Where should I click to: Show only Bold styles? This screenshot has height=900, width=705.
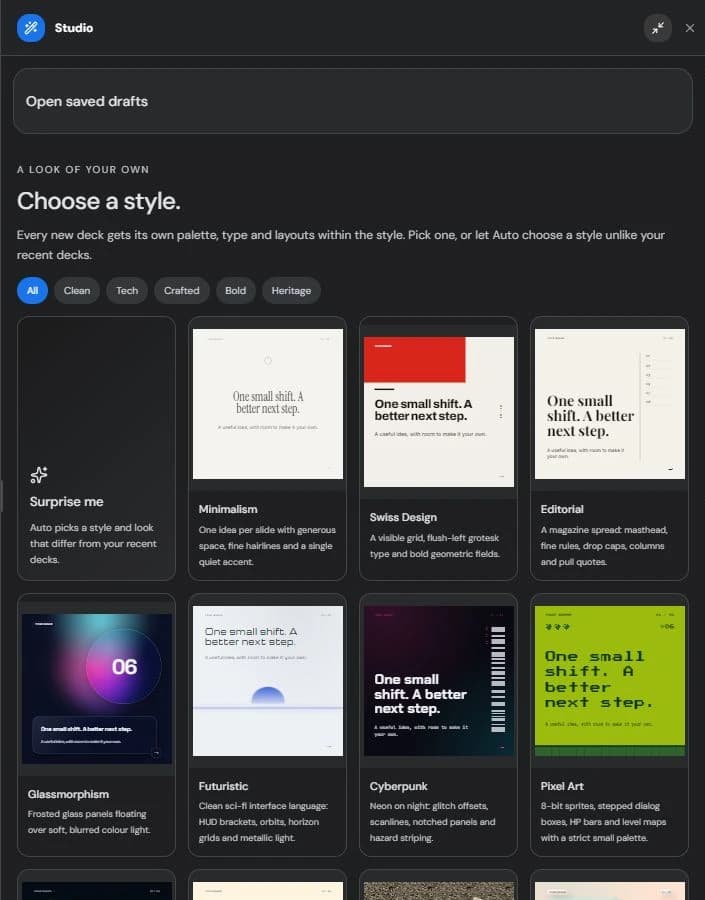[x=235, y=290]
